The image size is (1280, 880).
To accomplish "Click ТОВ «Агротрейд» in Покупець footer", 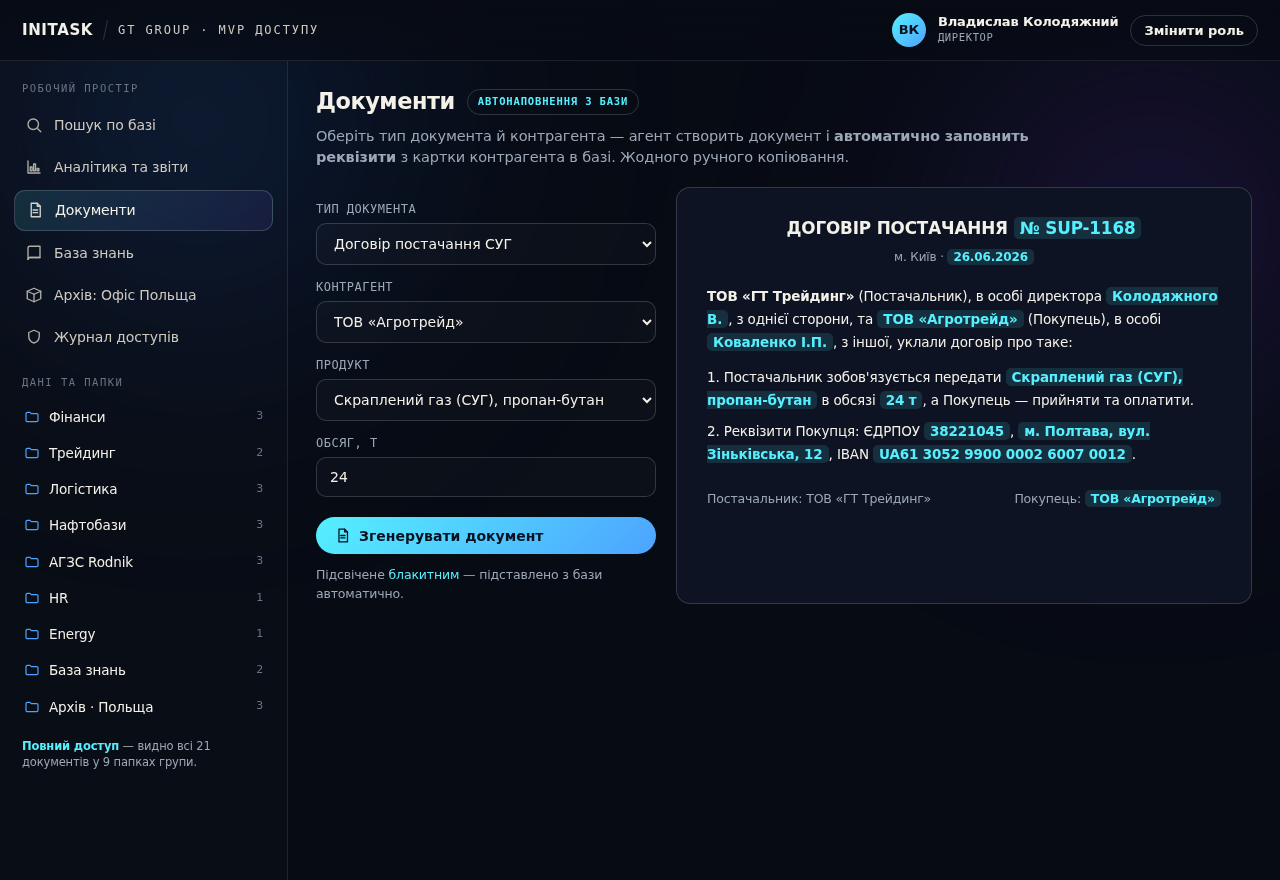I will (x=1153, y=498).
